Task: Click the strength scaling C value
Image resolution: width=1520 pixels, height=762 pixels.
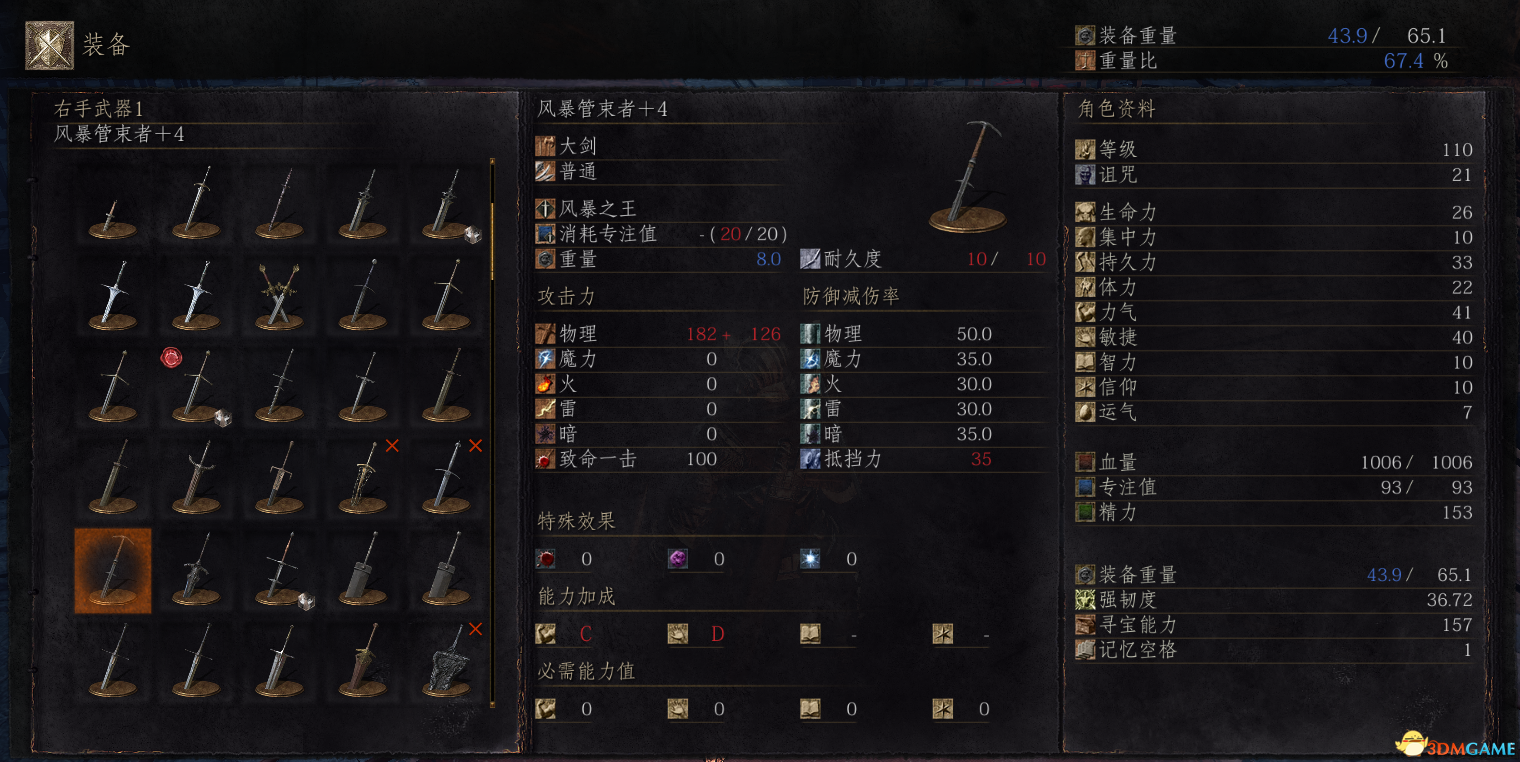Action: (x=586, y=634)
